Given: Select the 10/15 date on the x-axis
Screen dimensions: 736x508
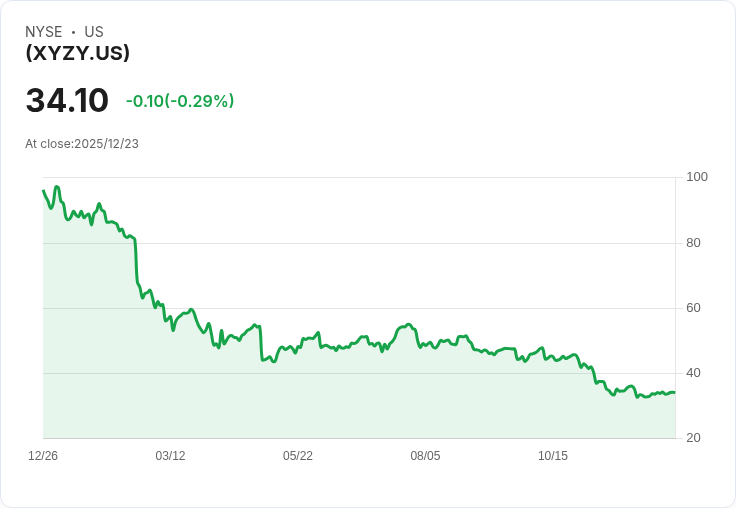Looking at the screenshot, I should 553,456.
